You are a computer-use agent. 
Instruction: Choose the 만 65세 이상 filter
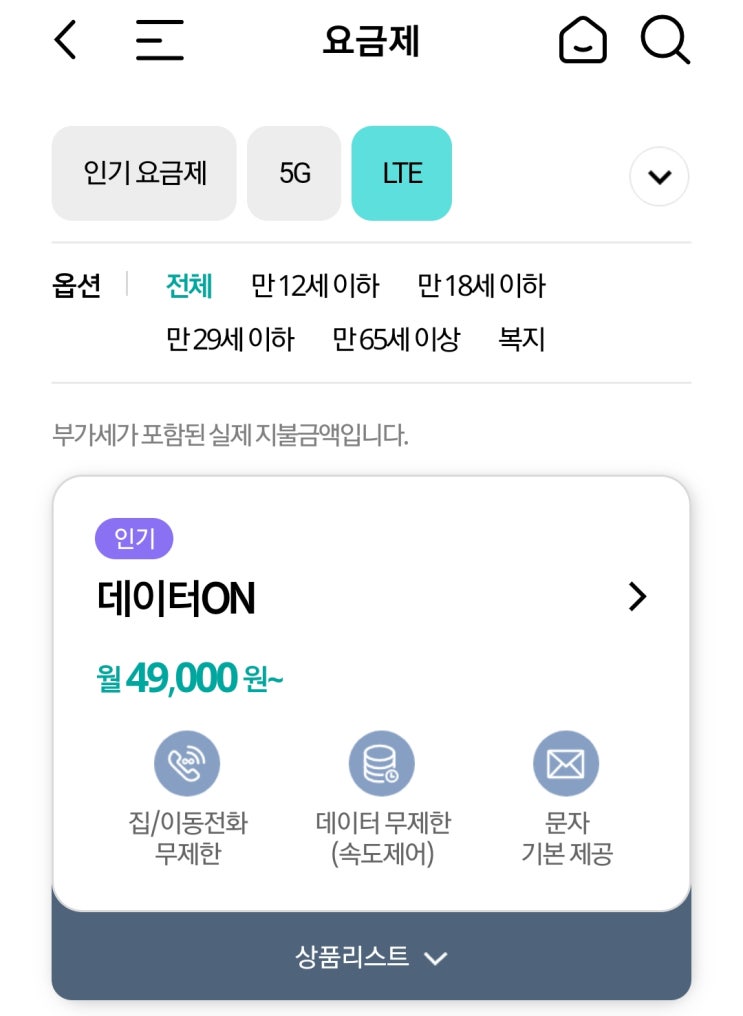[396, 339]
